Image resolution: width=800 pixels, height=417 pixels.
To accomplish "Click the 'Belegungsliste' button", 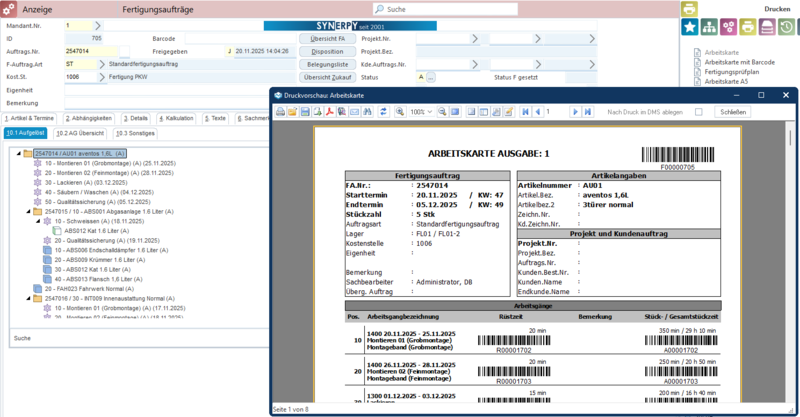I will [327, 64].
